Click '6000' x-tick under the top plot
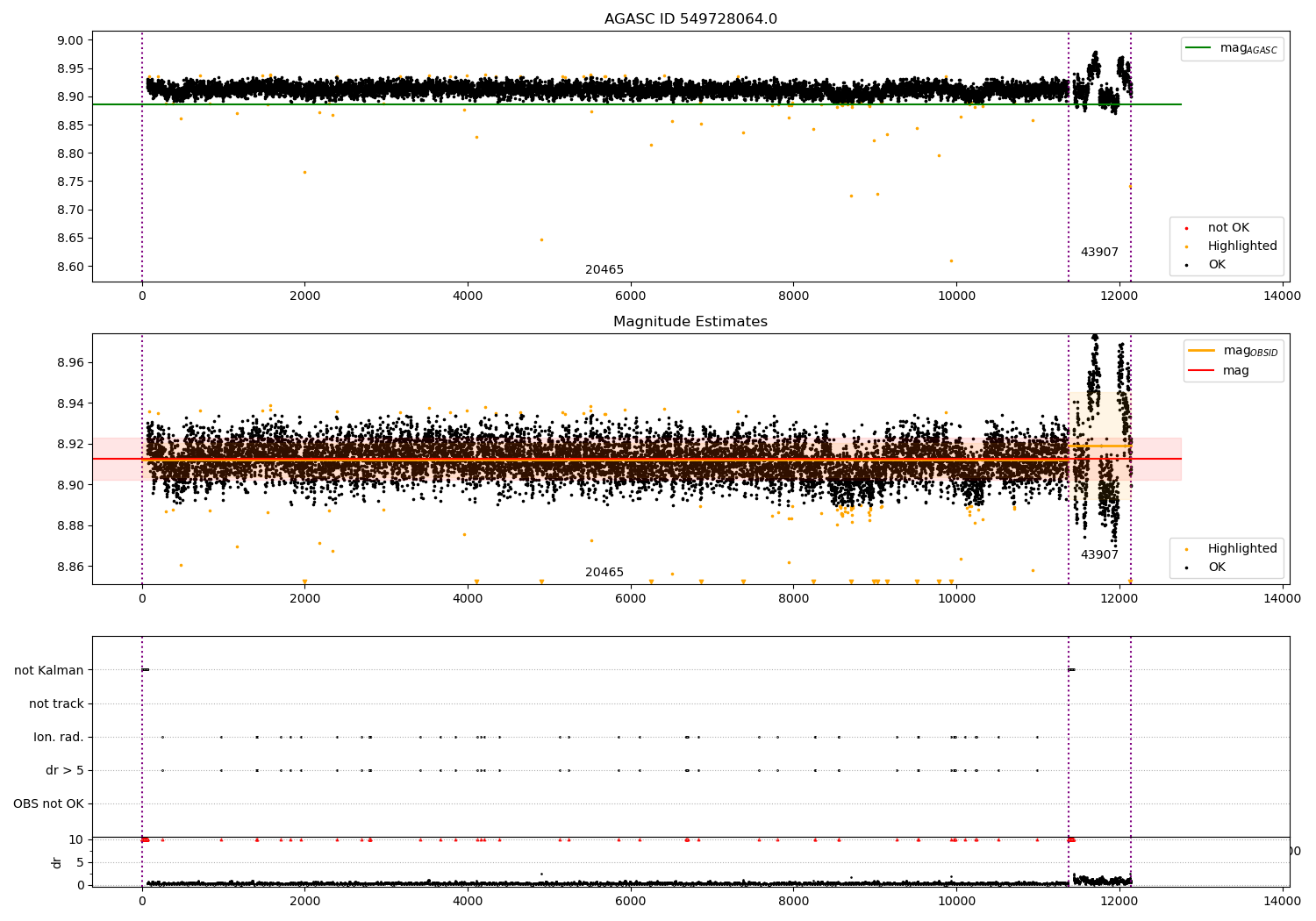This screenshot has height=921, width=1316. [630, 296]
